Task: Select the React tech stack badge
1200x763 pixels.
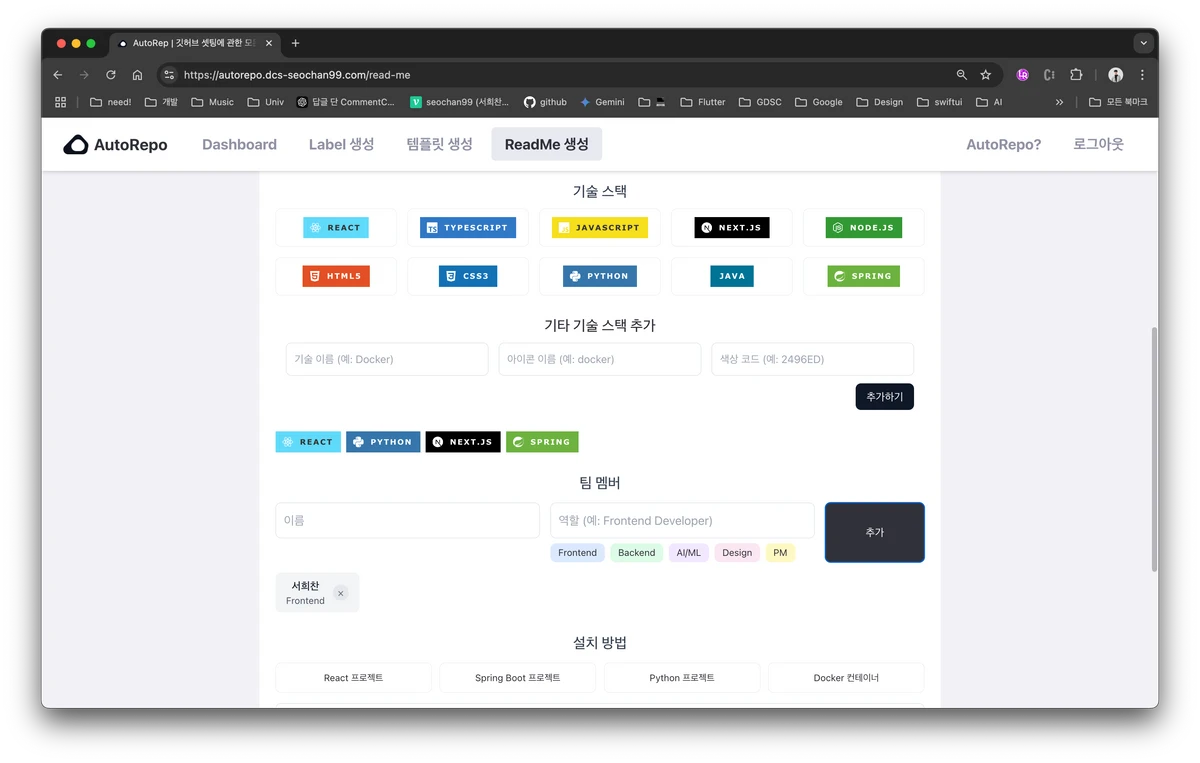Action: click(336, 228)
